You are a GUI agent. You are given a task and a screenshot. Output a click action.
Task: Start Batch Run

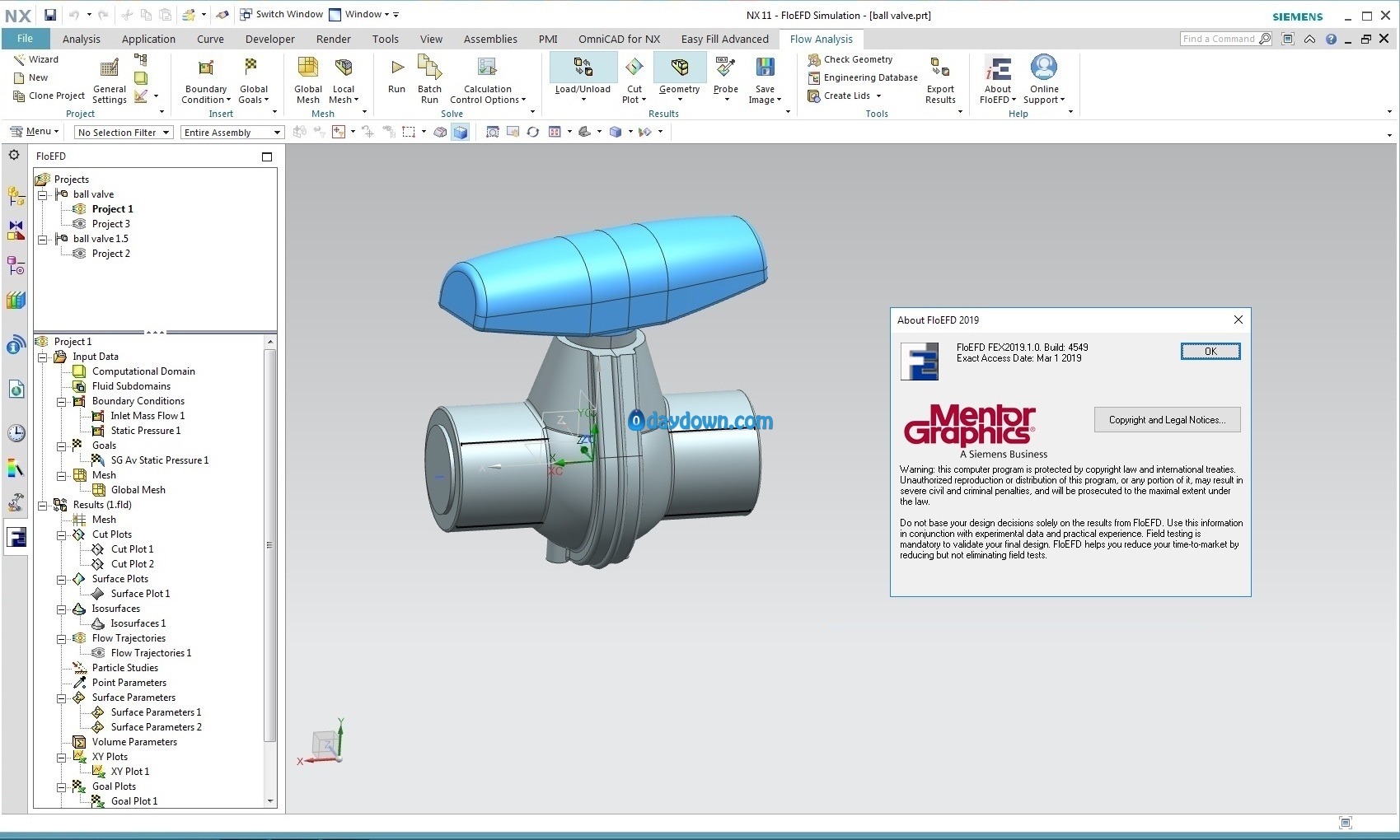pyautogui.click(x=429, y=80)
